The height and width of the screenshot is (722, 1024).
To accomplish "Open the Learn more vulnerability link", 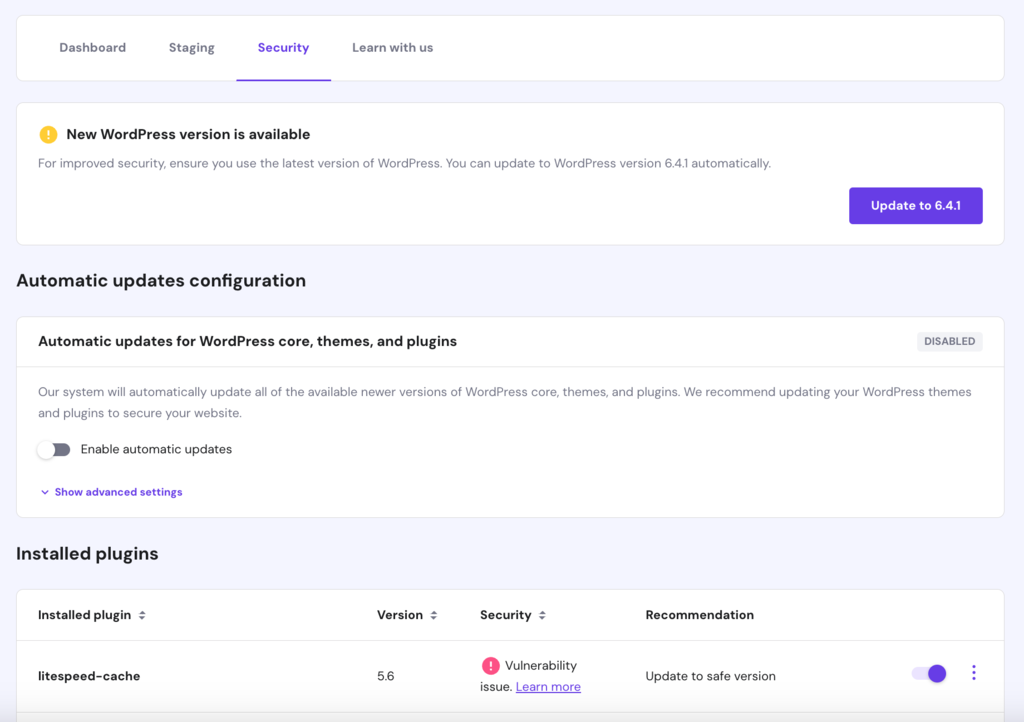I will 548,686.
